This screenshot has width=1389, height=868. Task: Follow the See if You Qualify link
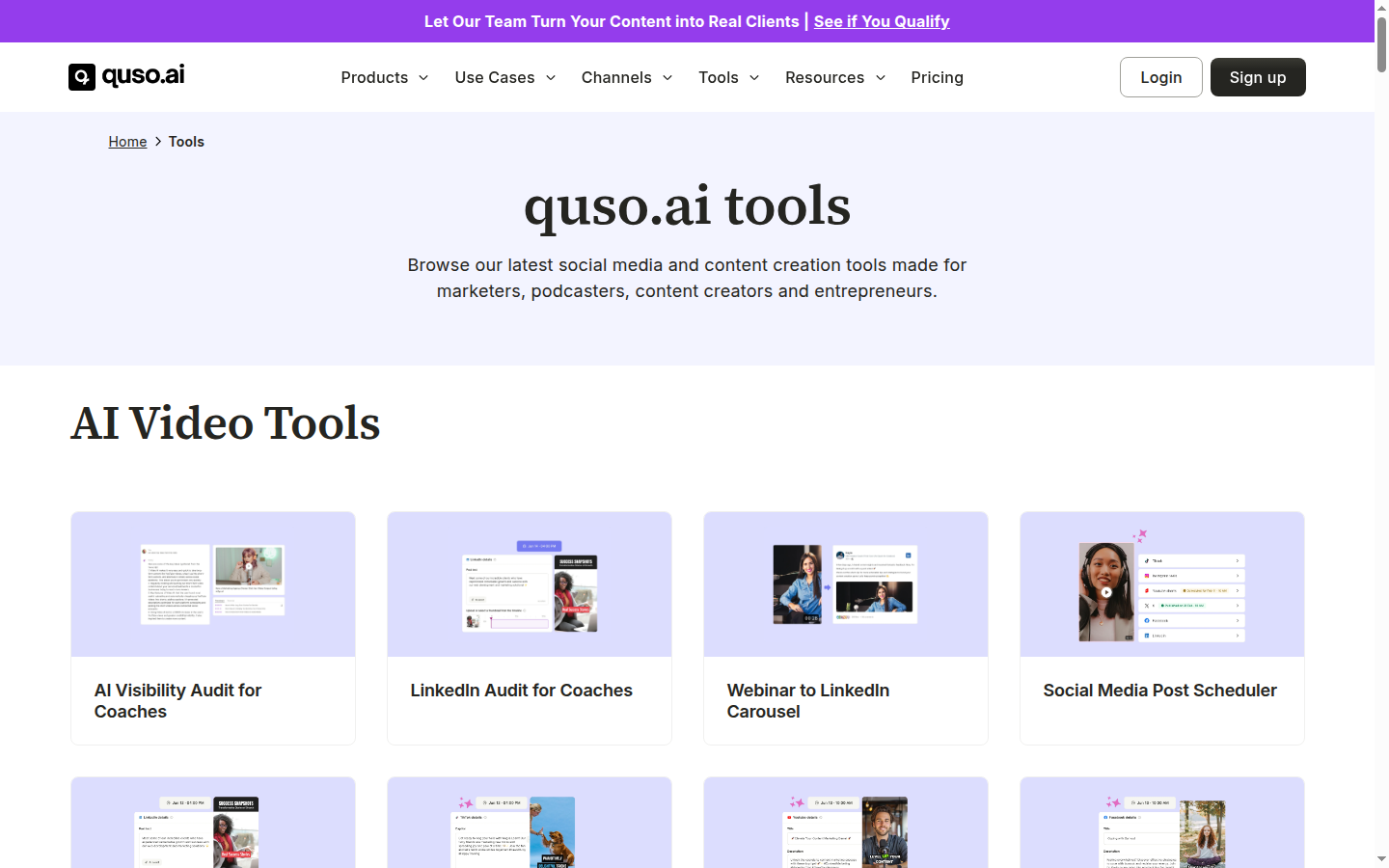(882, 21)
